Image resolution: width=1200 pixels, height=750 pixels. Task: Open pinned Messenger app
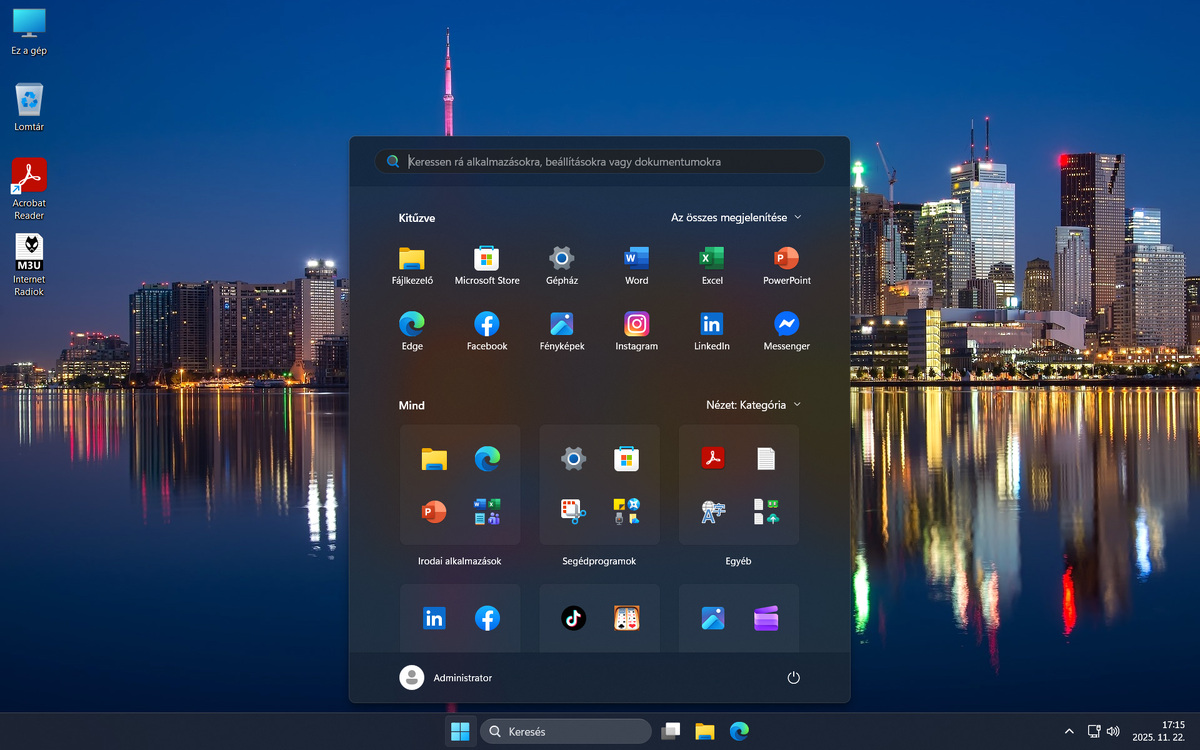[x=787, y=331]
